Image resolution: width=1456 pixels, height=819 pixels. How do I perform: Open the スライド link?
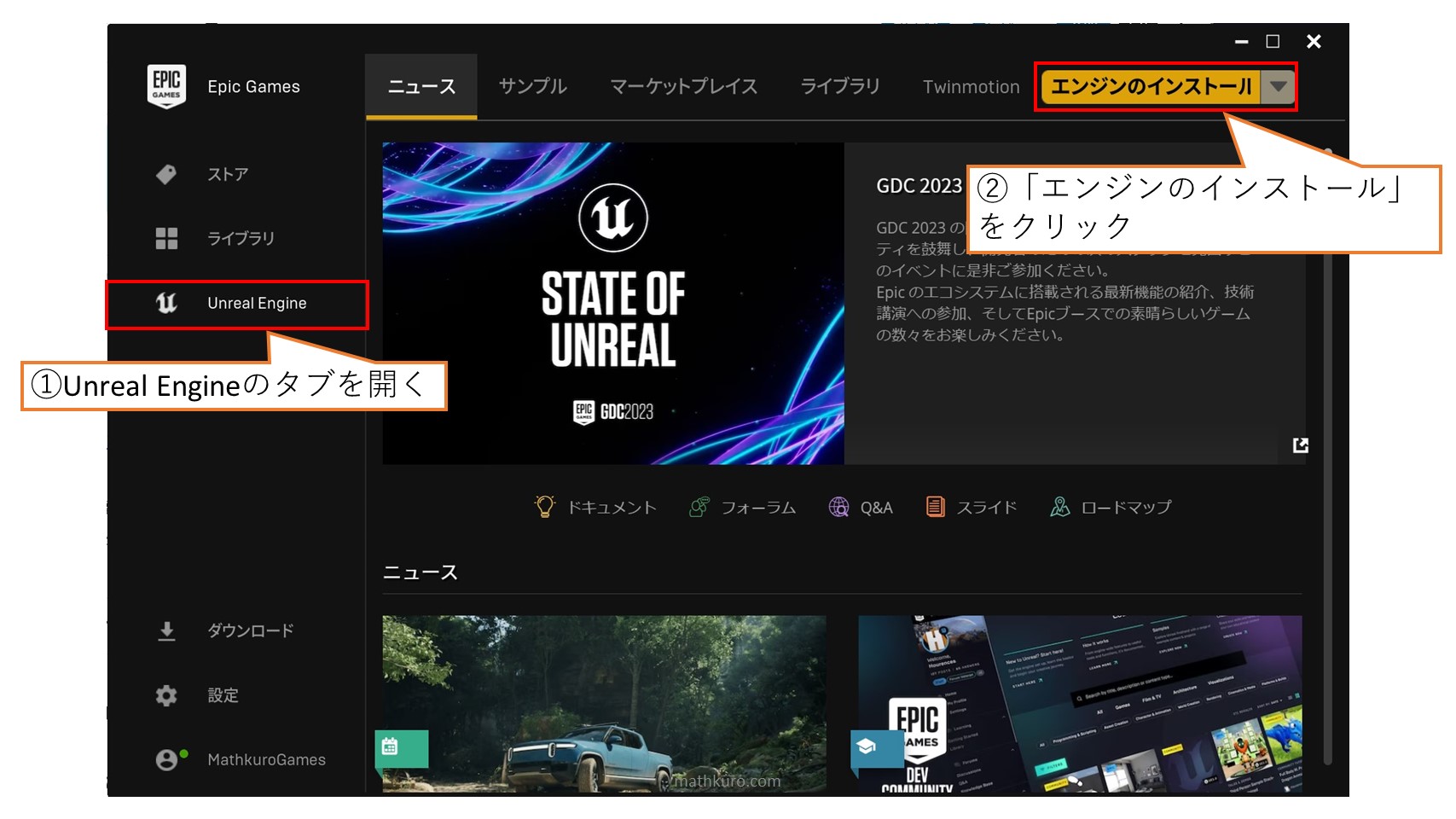[x=987, y=508]
